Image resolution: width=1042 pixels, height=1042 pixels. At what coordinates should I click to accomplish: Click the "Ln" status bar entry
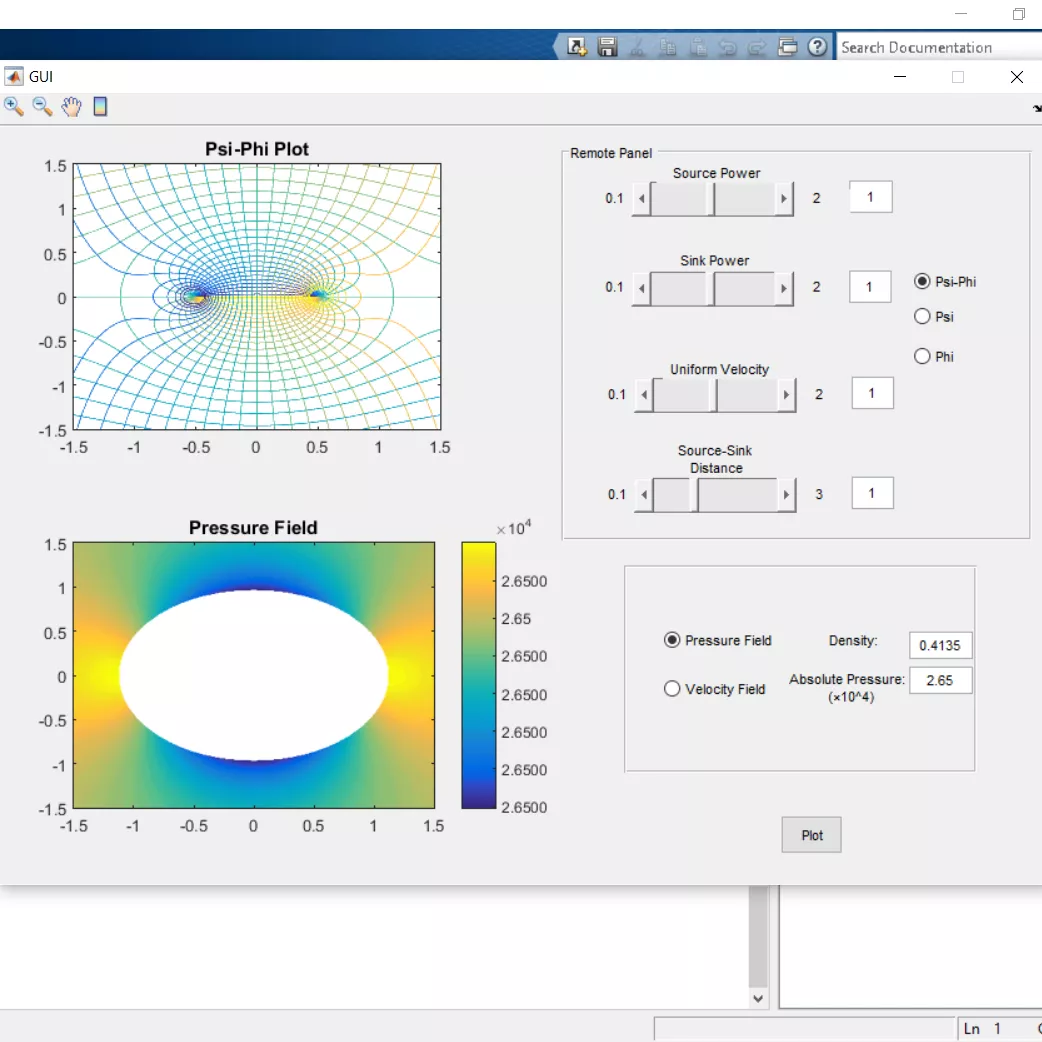[972, 1029]
